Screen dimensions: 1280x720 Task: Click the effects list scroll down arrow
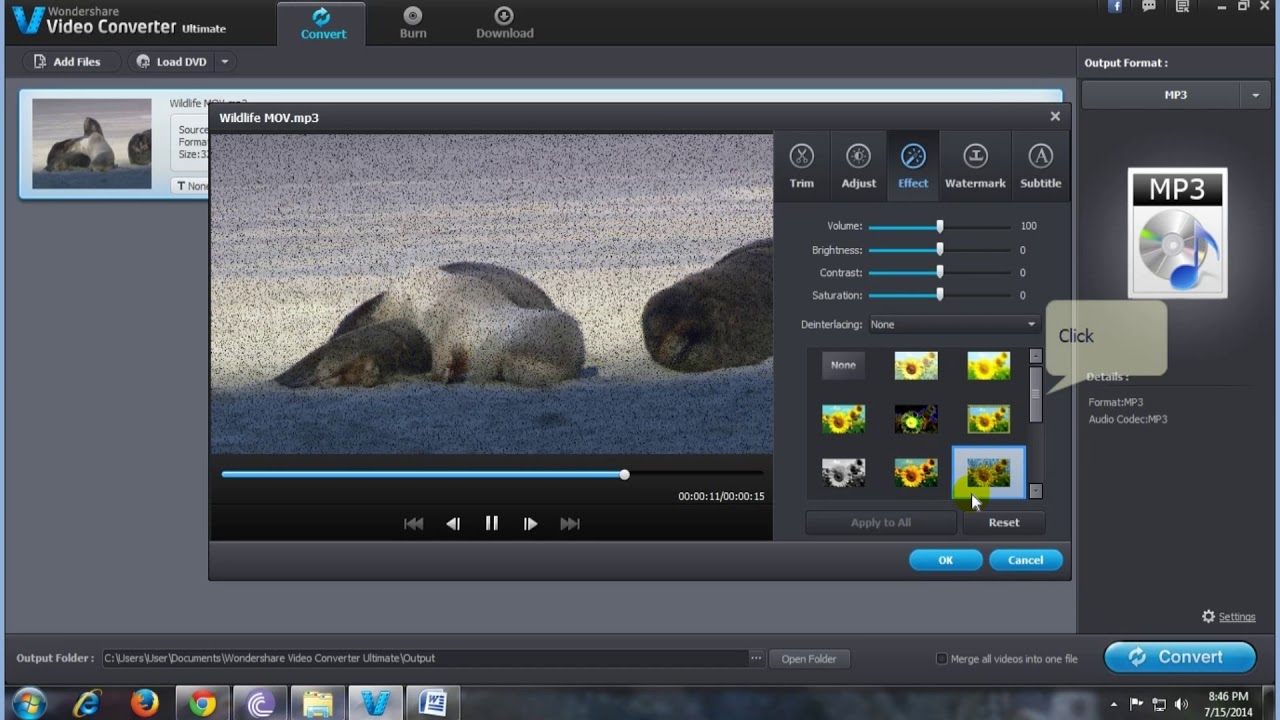tap(1035, 491)
